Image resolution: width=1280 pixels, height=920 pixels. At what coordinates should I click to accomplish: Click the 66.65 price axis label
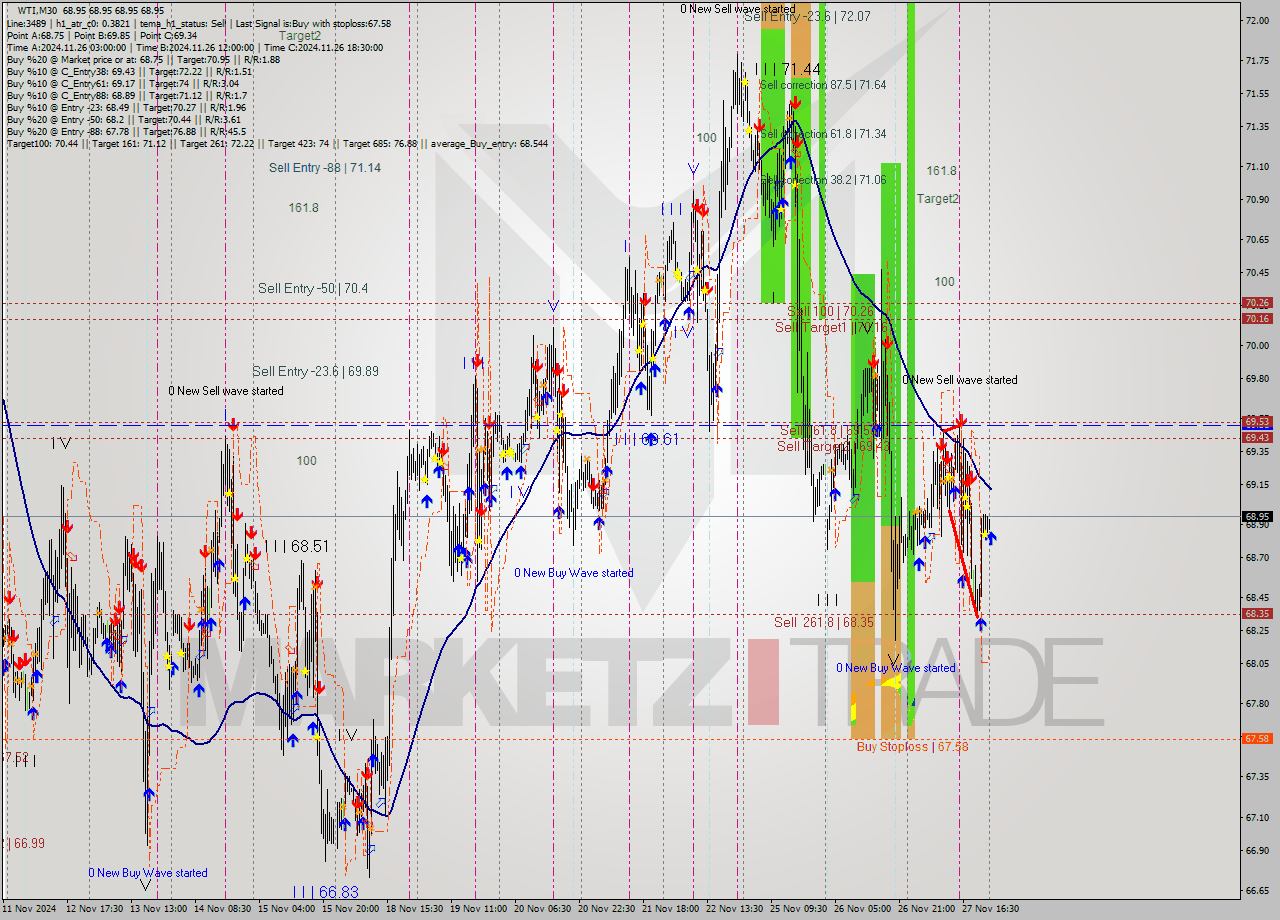1257,890
